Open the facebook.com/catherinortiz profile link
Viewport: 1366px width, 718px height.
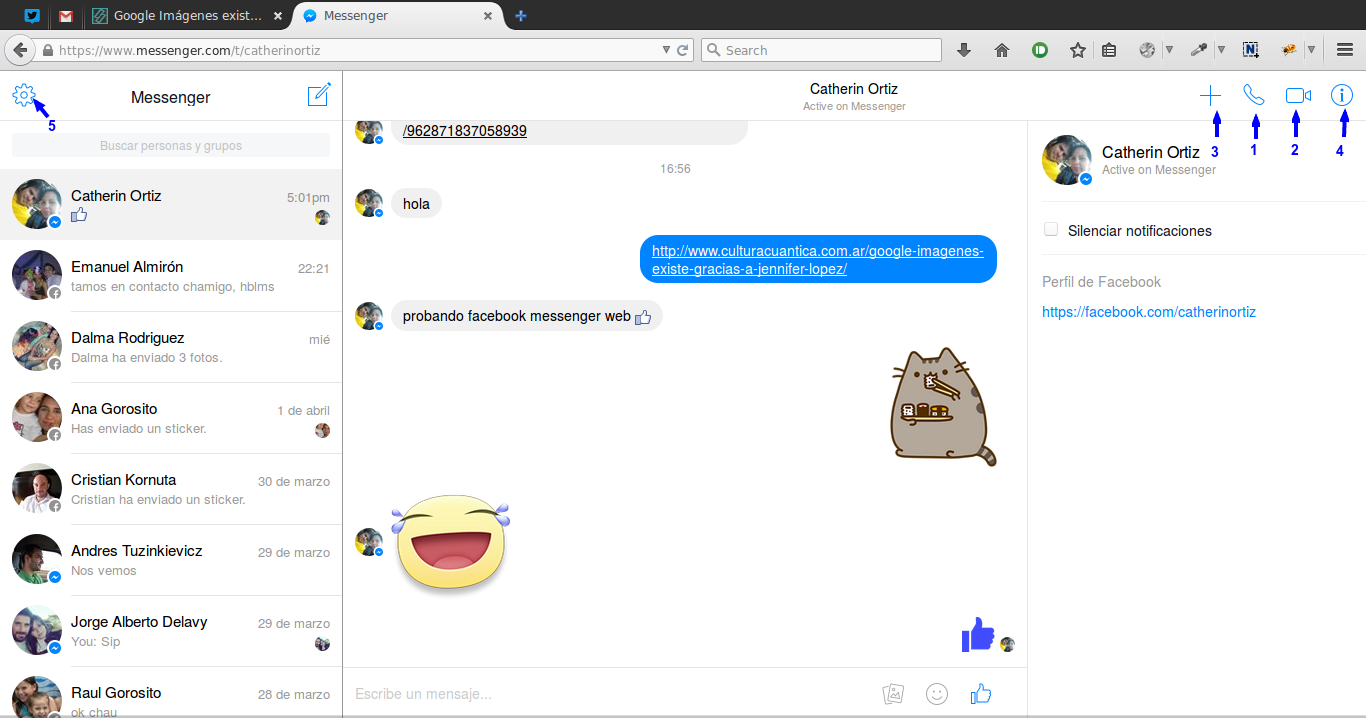1148,312
